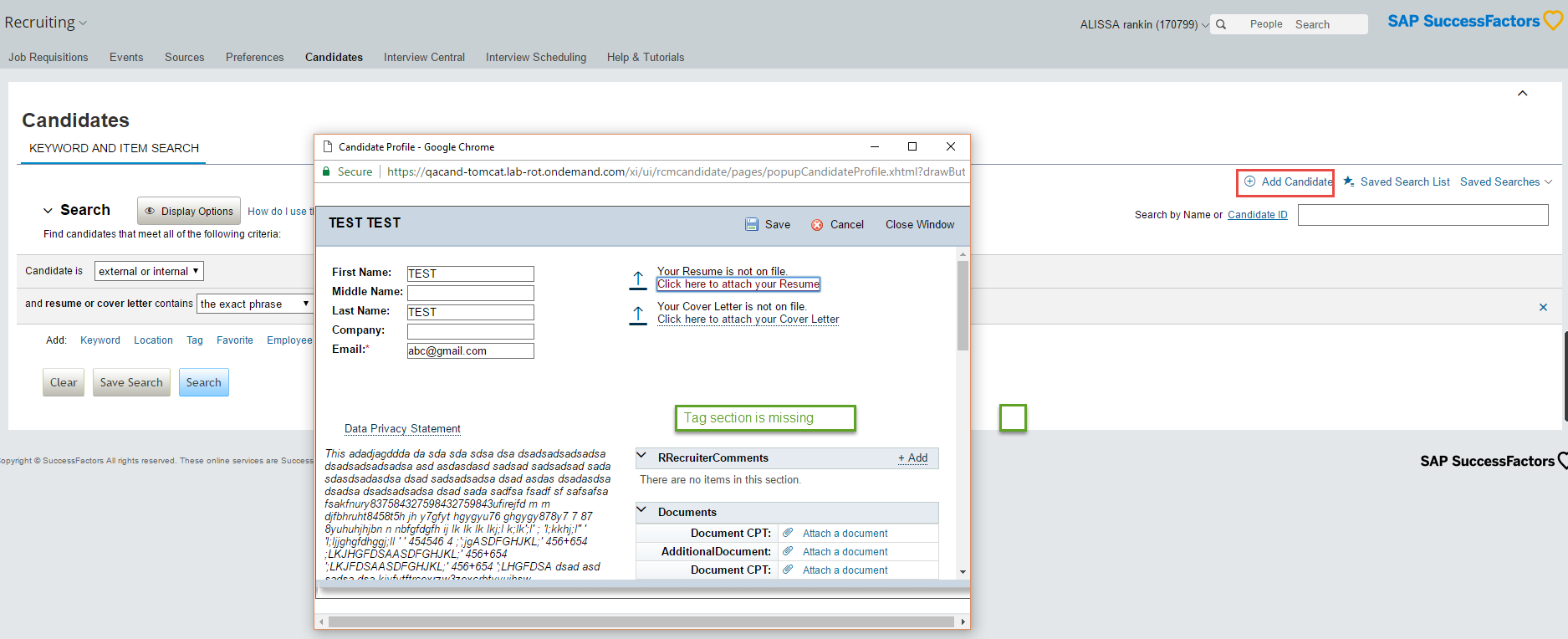This screenshot has height=639, width=1568.
Task: Click the Middle Name input field
Action: (470, 293)
